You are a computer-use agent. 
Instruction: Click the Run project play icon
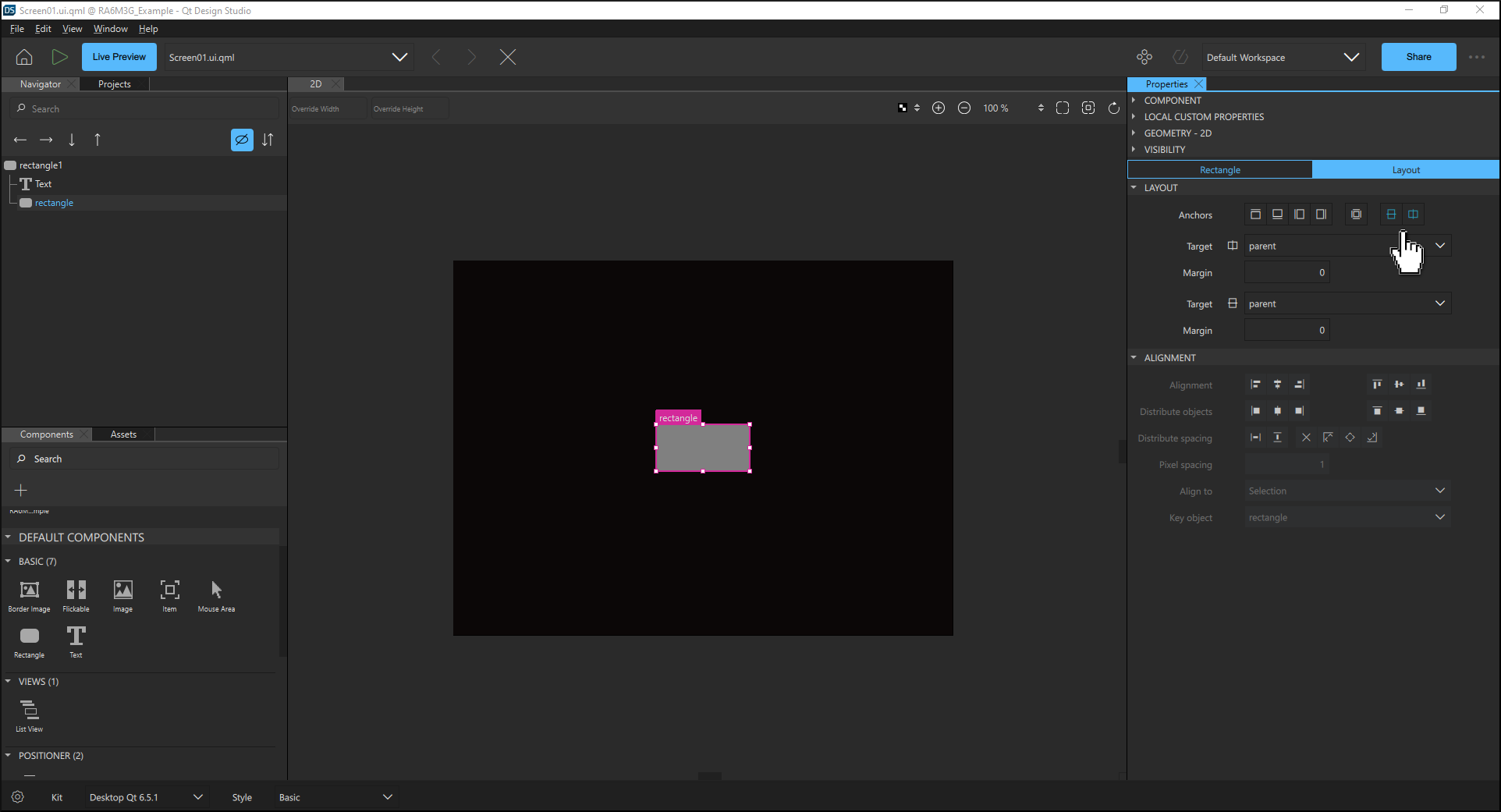[x=59, y=57]
